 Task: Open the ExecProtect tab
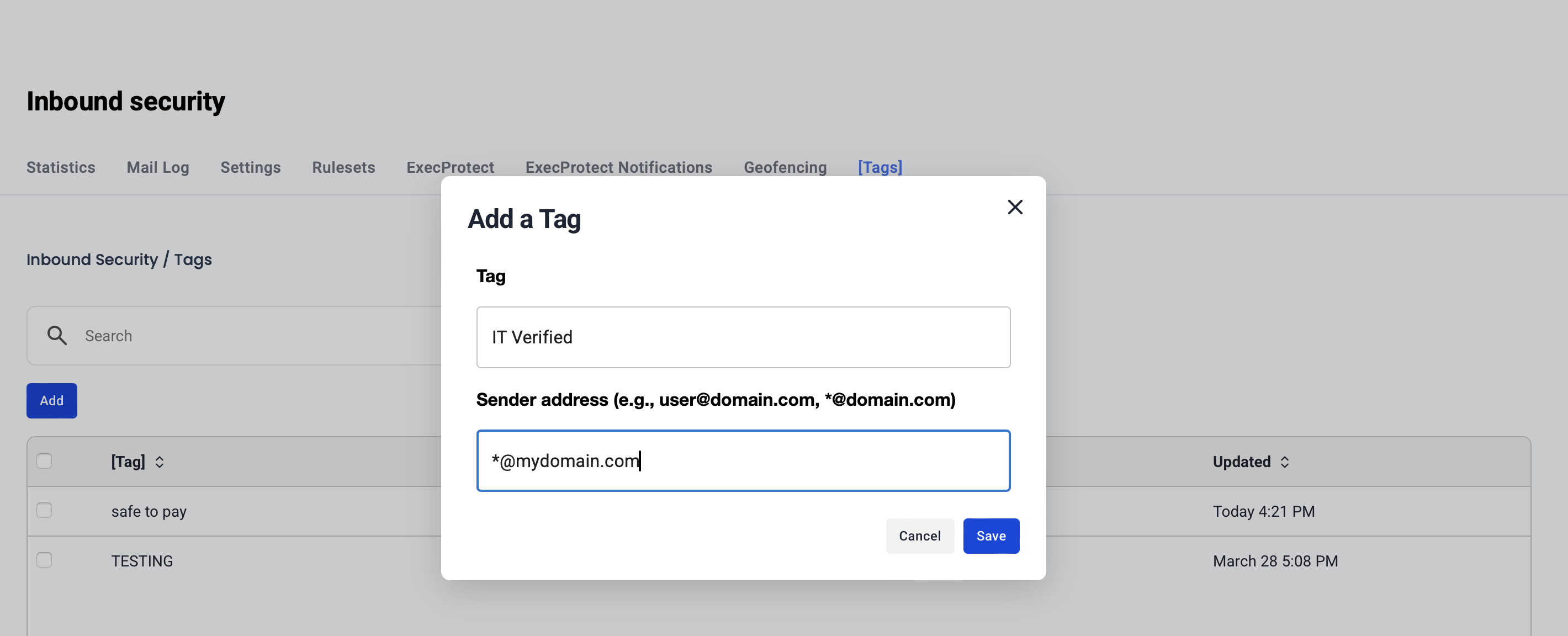(450, 167)
